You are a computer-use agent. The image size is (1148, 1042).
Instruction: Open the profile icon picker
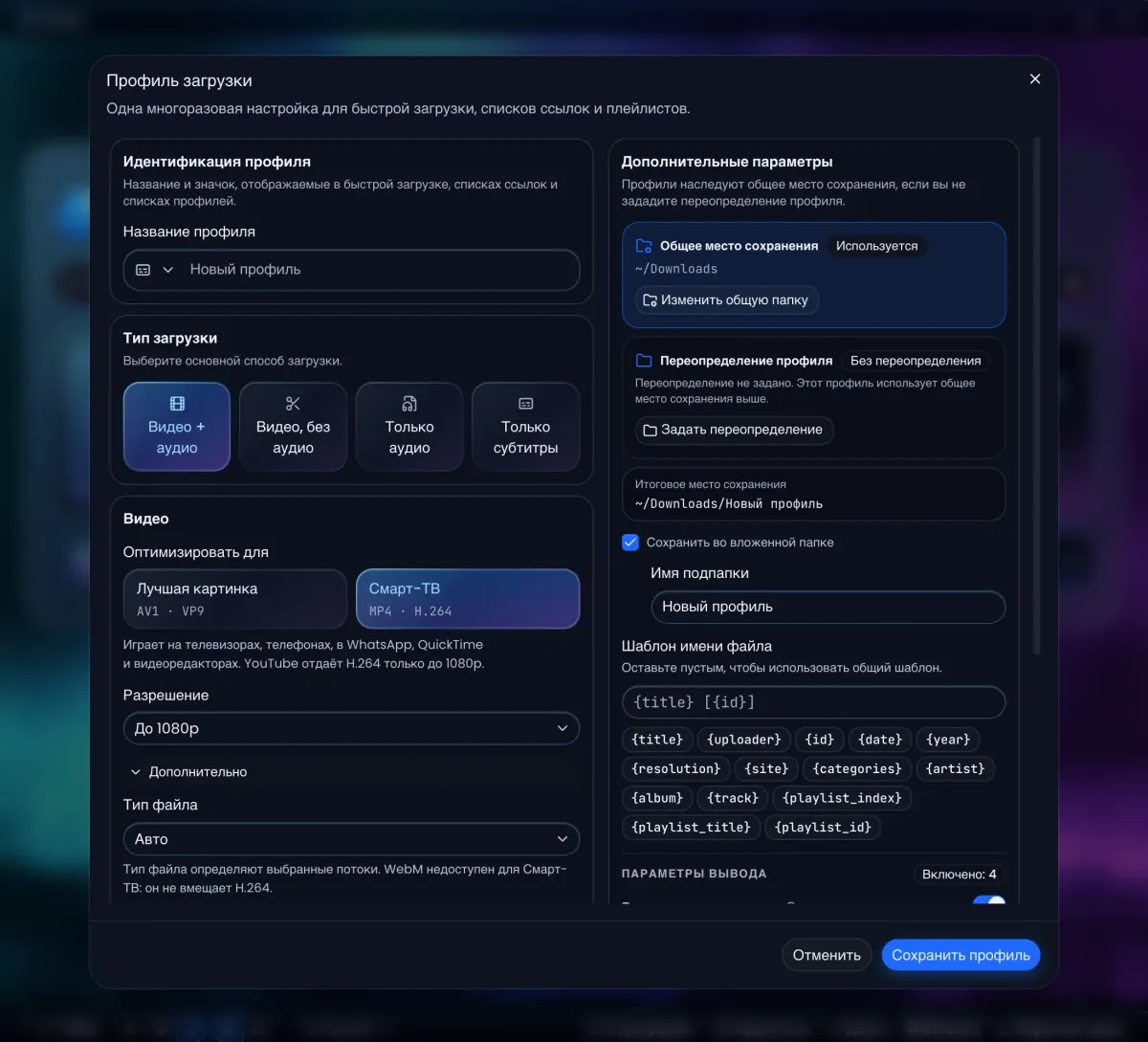pos(154,270)
